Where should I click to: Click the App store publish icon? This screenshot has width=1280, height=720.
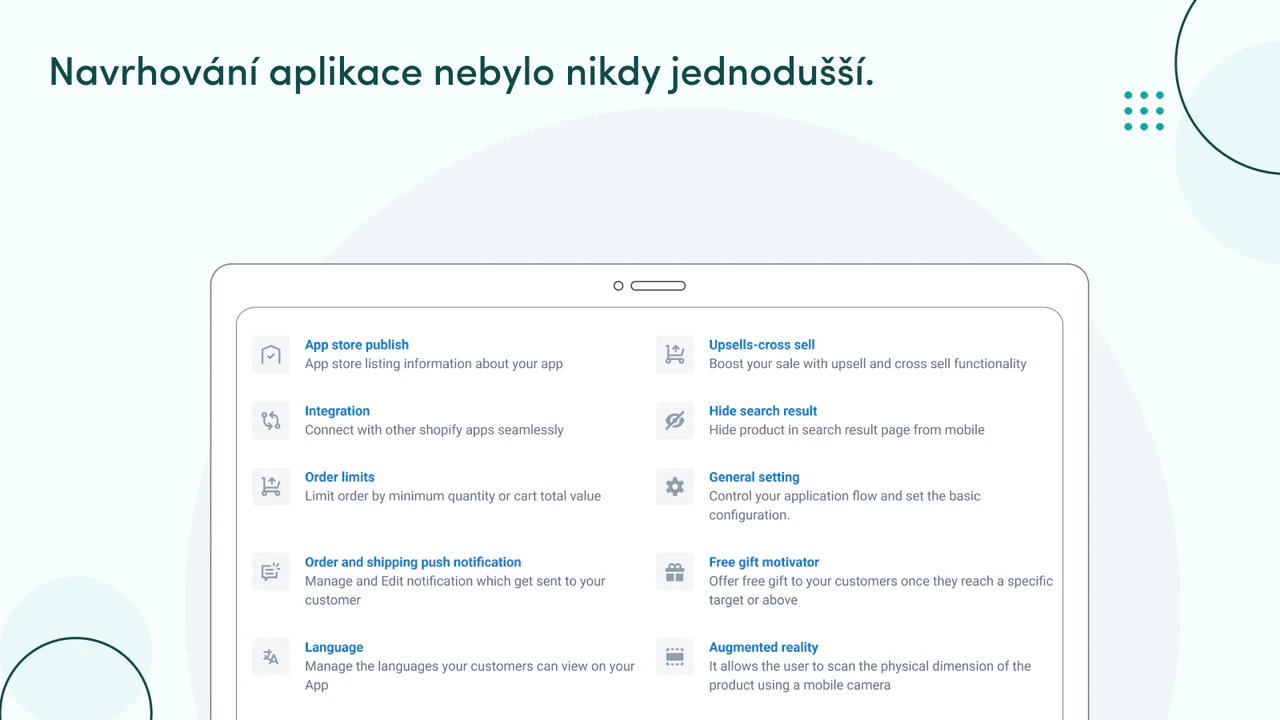tap(271, 355)
